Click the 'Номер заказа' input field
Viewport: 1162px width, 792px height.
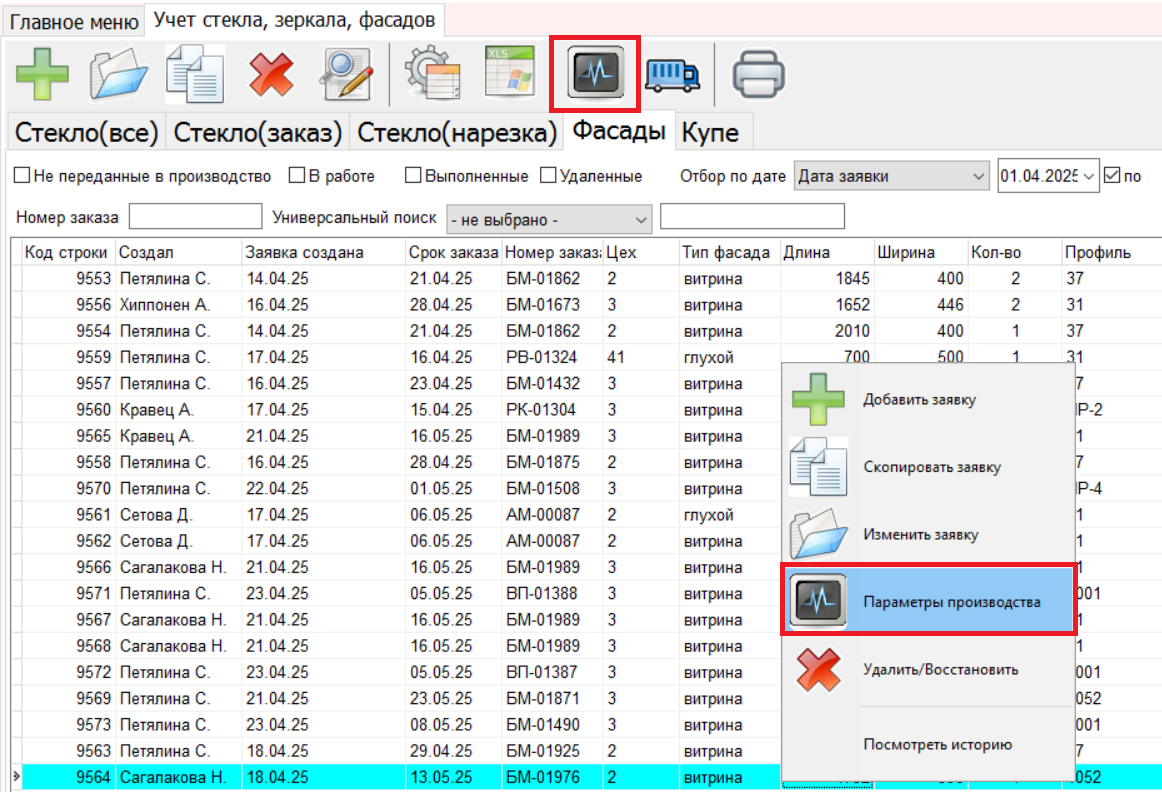tap(195, 216)
